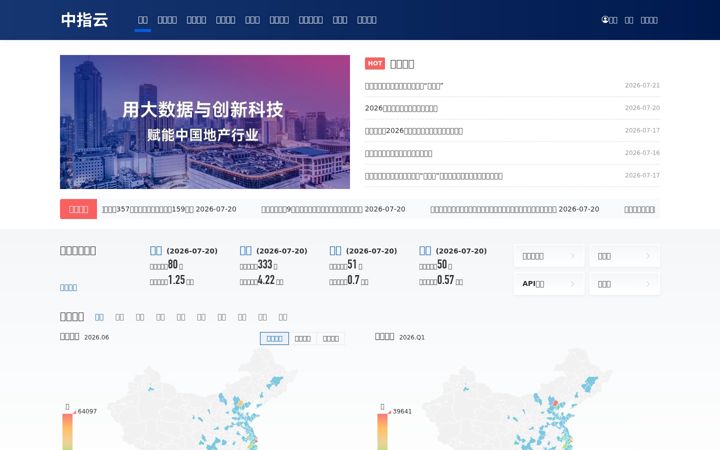Click the chevron arrow on the API card
The width and height of the screenshot is (720, 450).
[573, 284]
